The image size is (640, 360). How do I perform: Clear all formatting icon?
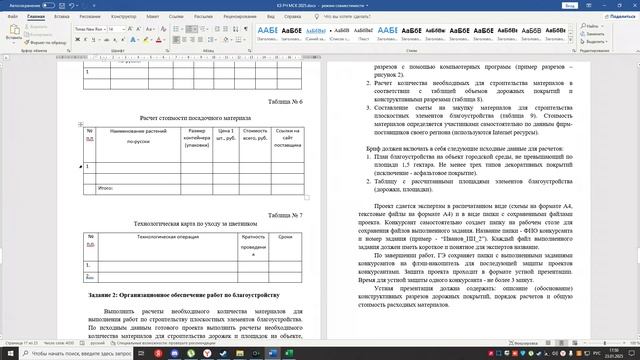tap(163, 29)
